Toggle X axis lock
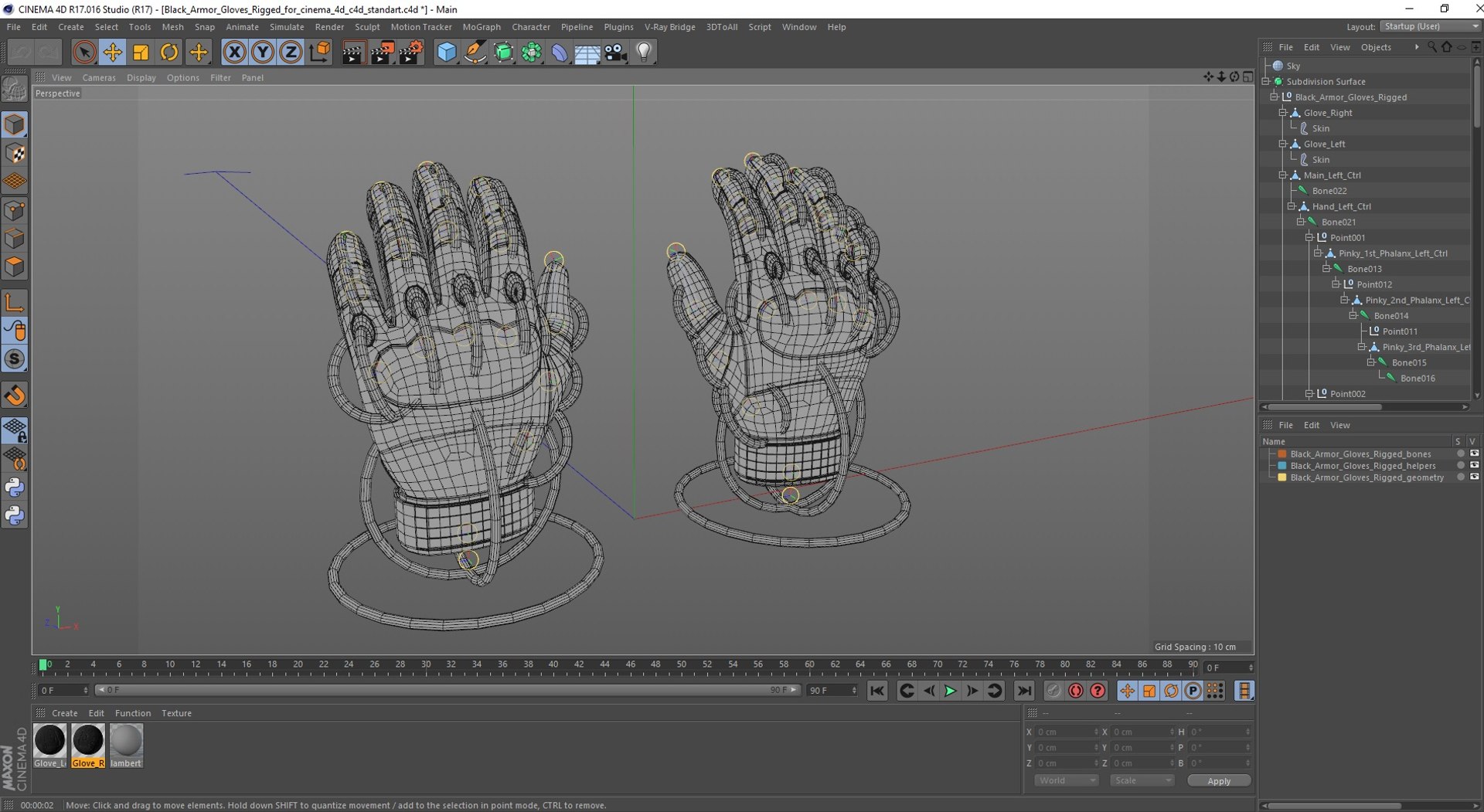The height and width of the screenshot is (812, 1484). pos(234,53)
